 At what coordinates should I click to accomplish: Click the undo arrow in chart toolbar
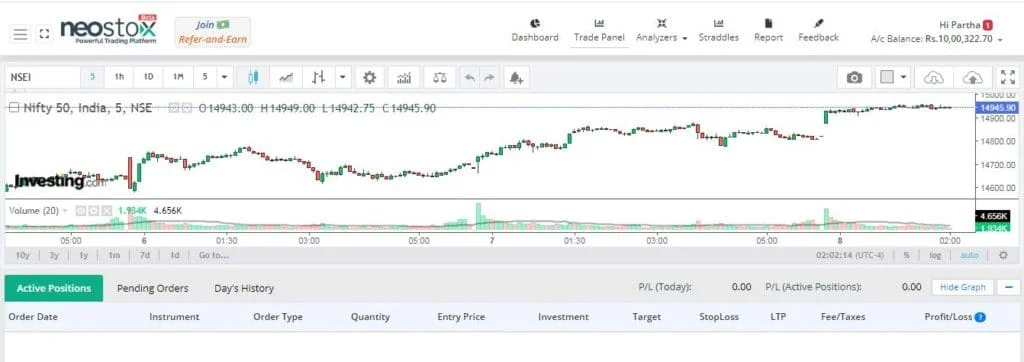tap(469, 77)
